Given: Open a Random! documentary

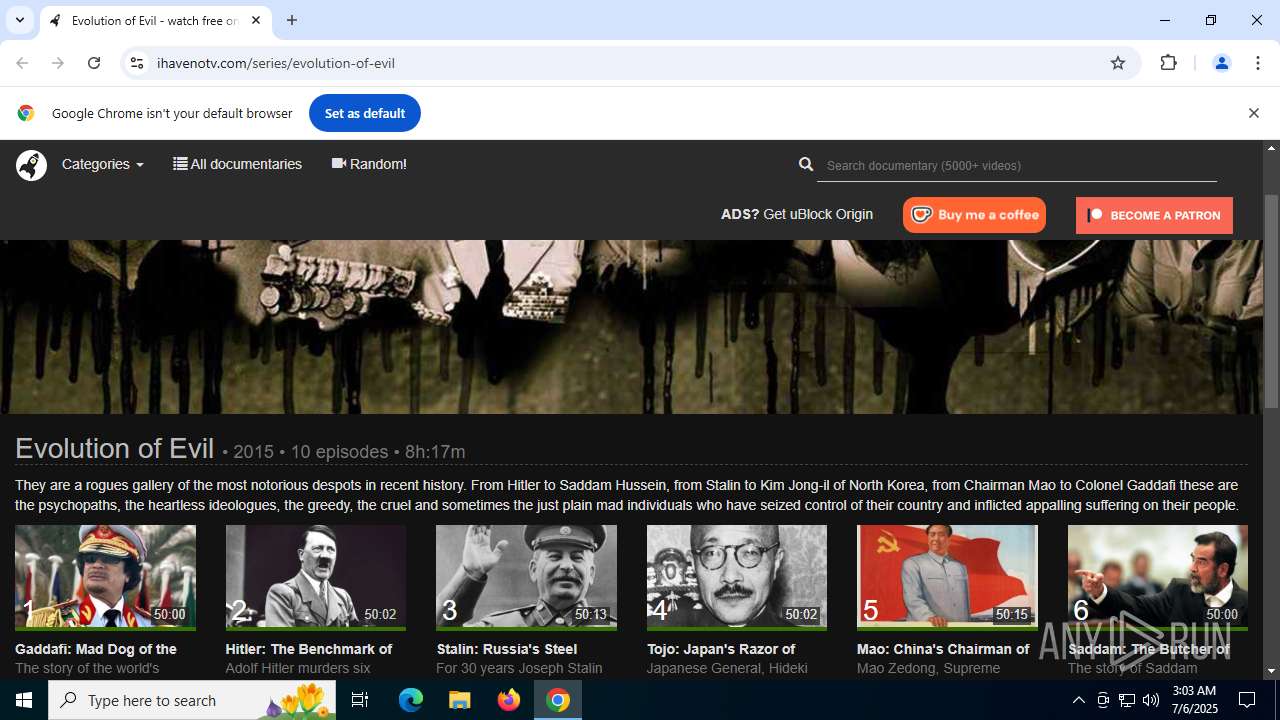Looking at the screenshot, I should pyautogui.click(x=369, y=164).
